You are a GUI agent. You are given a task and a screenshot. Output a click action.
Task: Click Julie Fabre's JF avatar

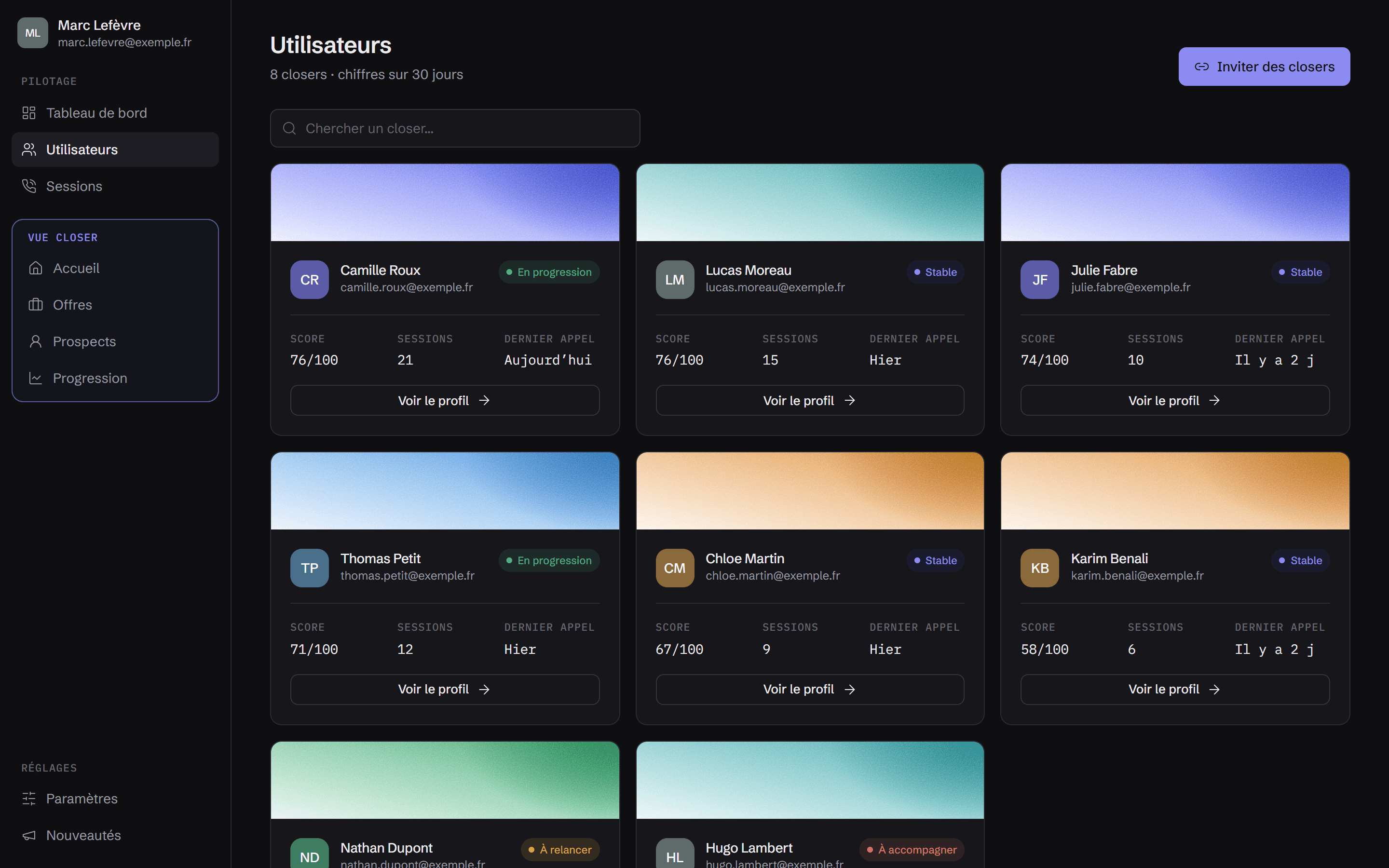tap(1039, 280)
